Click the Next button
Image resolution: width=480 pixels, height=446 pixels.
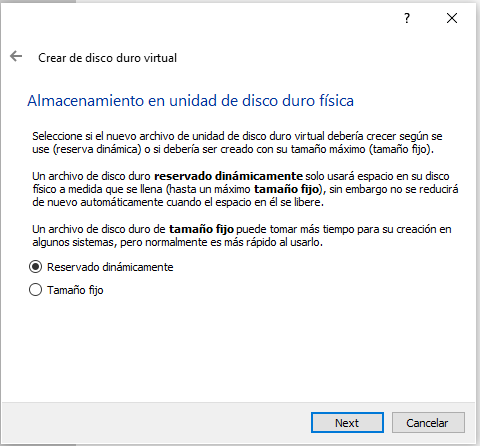coord(347,423)
